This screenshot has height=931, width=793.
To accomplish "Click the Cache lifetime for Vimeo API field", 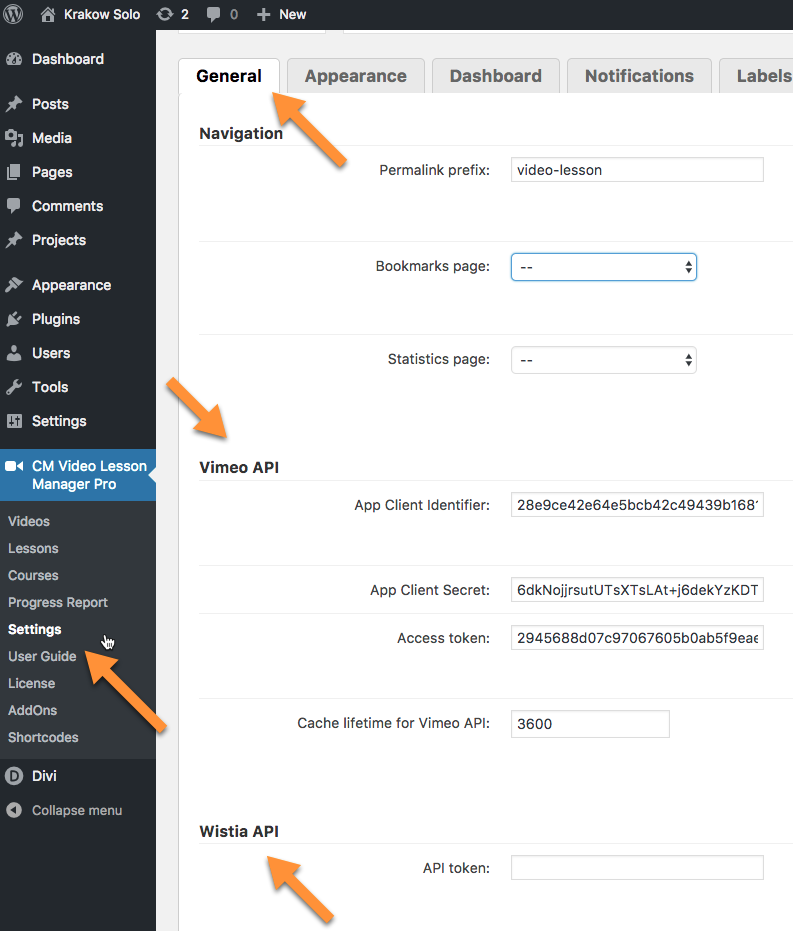I will pyautogui.click(x=590, y=724).
